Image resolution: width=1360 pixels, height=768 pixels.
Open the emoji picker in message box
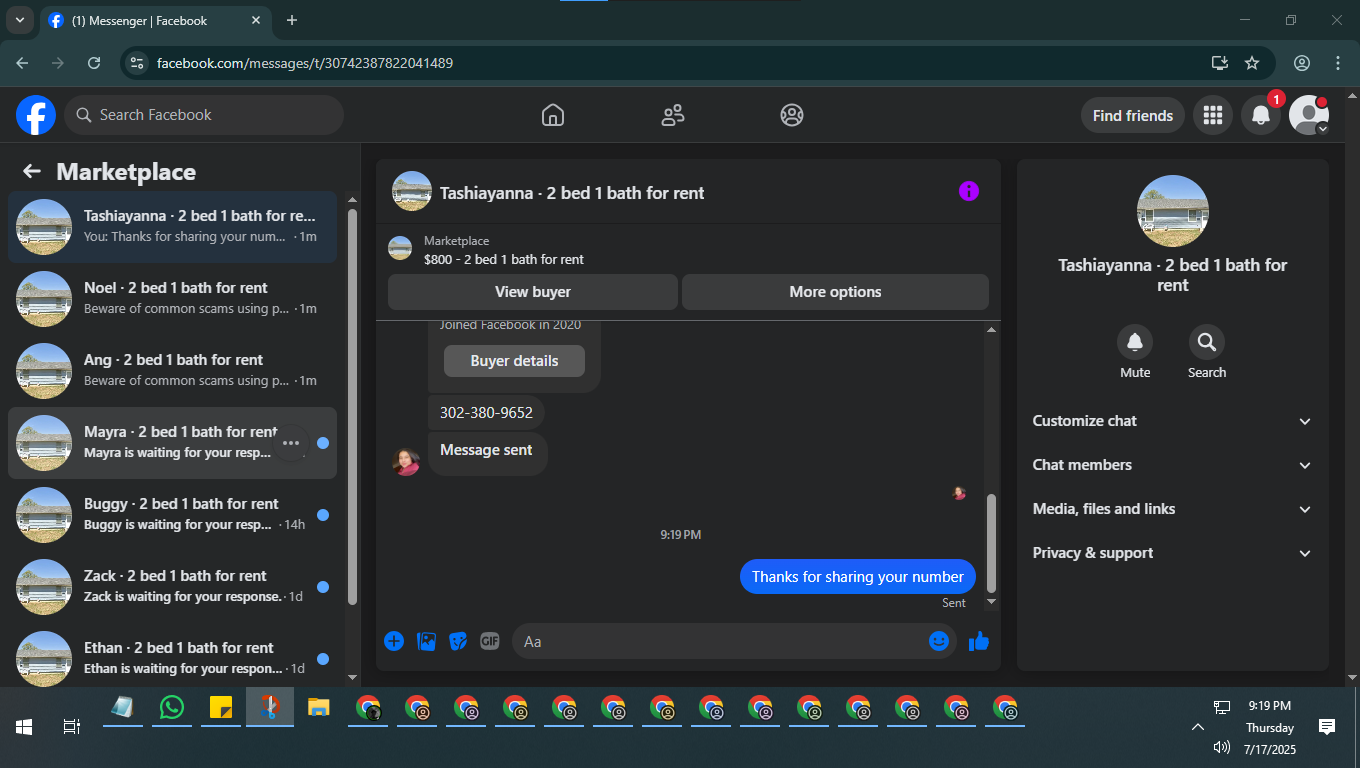(939, 641)
